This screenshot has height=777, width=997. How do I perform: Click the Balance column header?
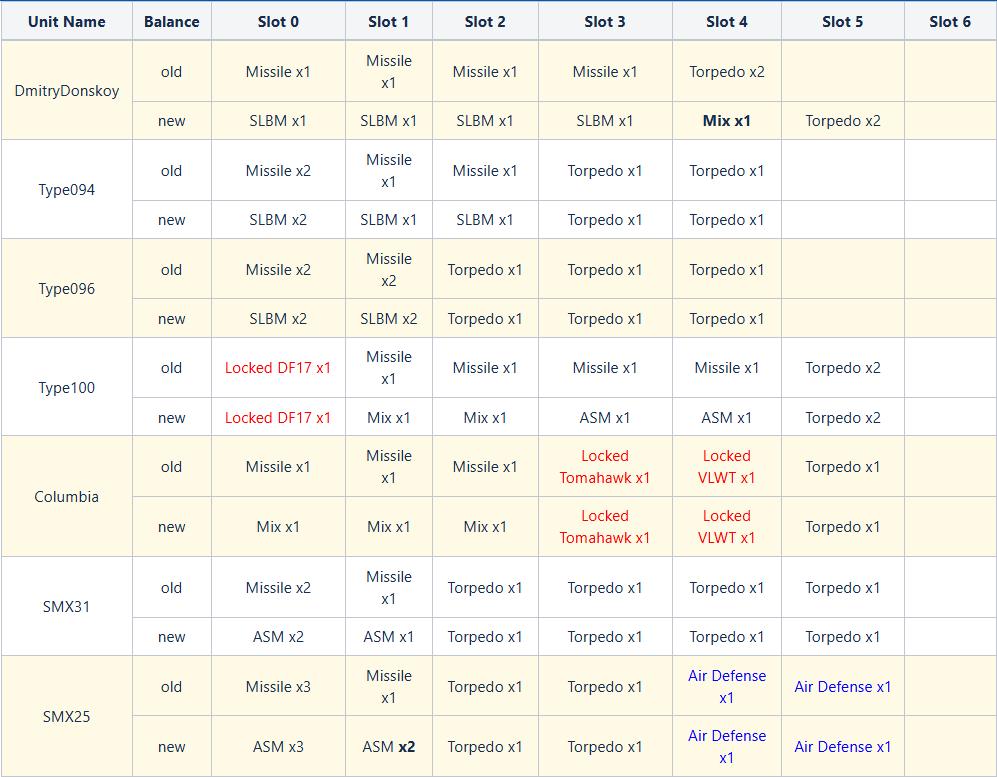172,22
